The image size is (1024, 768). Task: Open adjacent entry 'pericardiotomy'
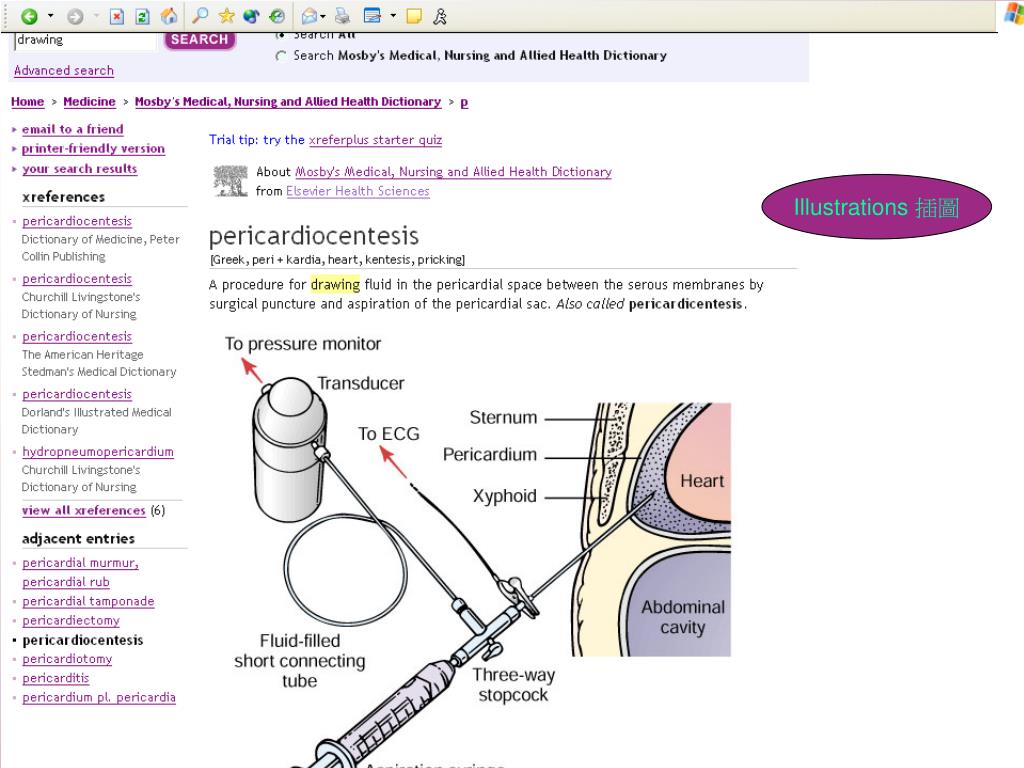click(x=67, y=659)
